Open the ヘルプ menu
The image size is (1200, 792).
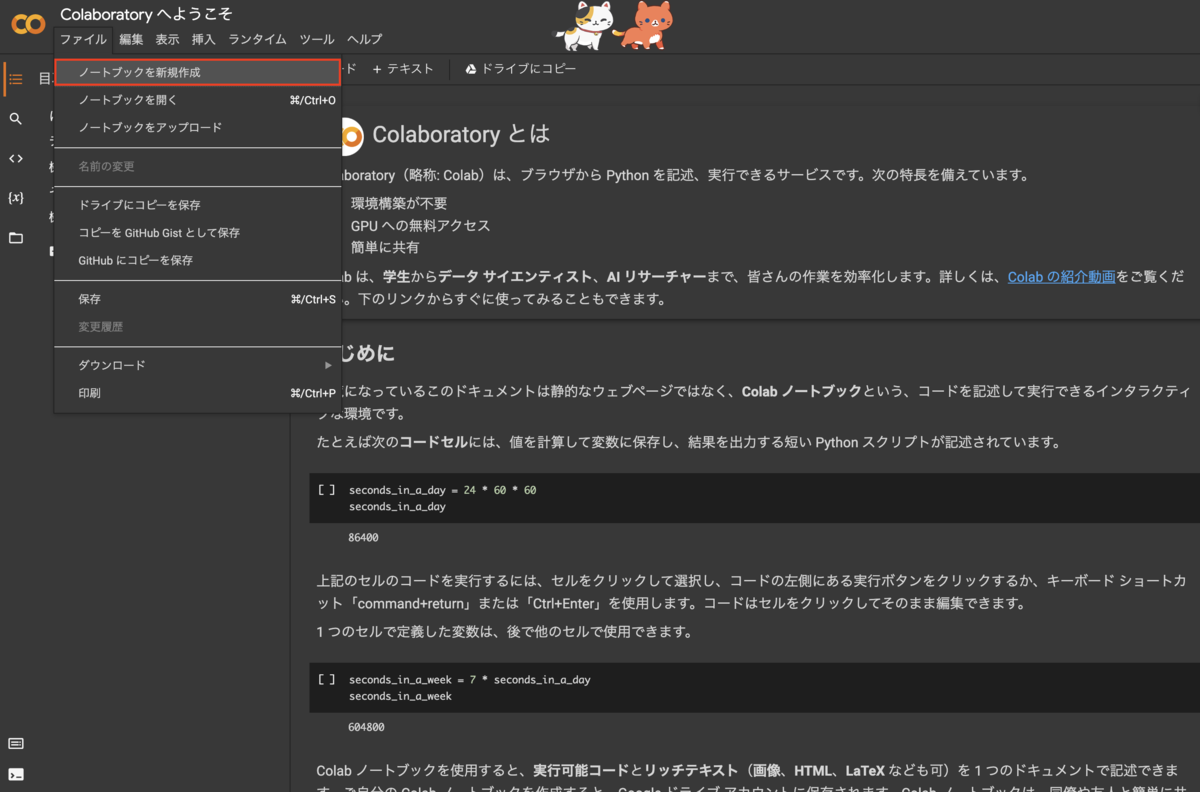365,40
